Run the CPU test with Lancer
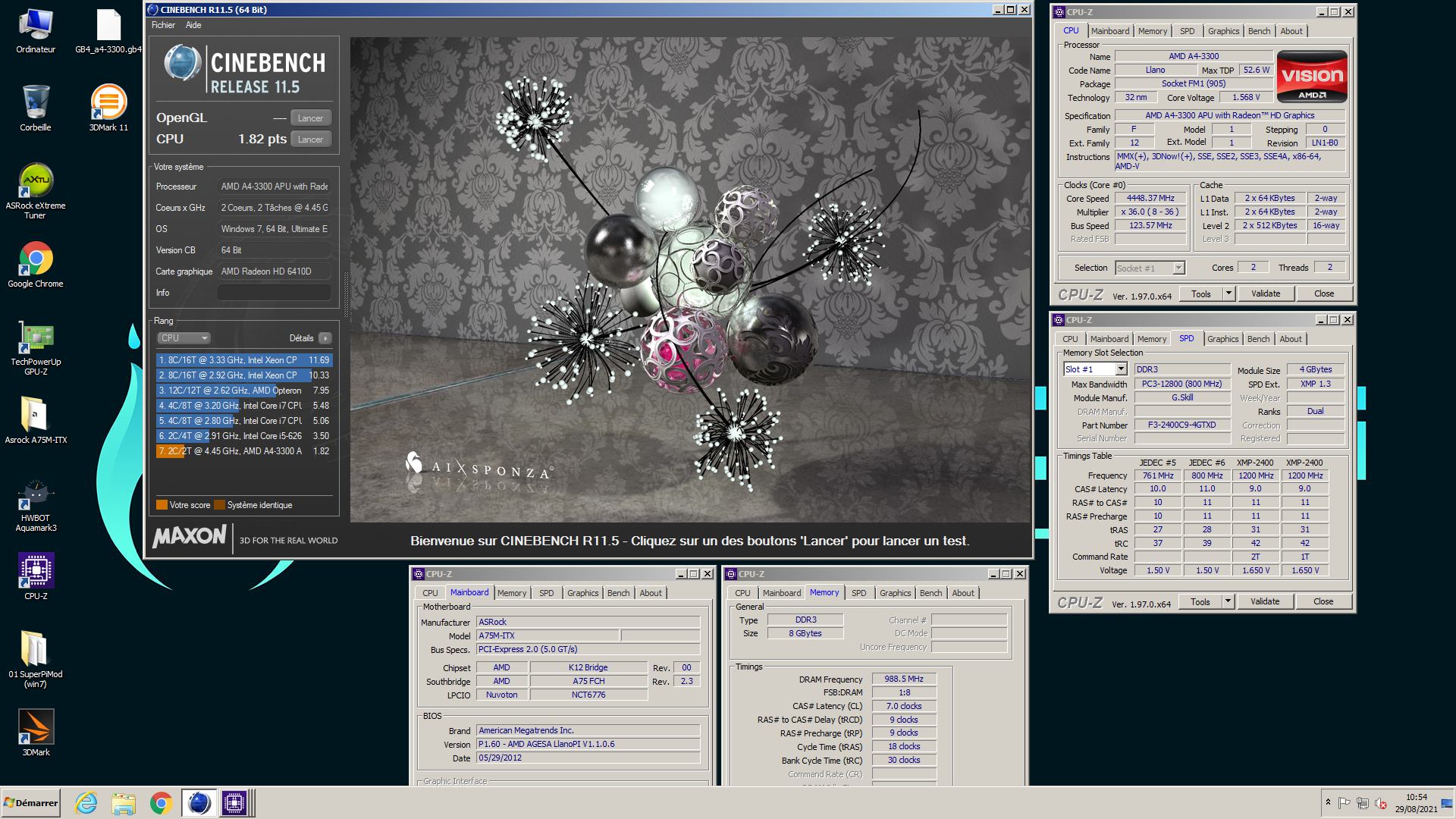 (x=310, y=140)
